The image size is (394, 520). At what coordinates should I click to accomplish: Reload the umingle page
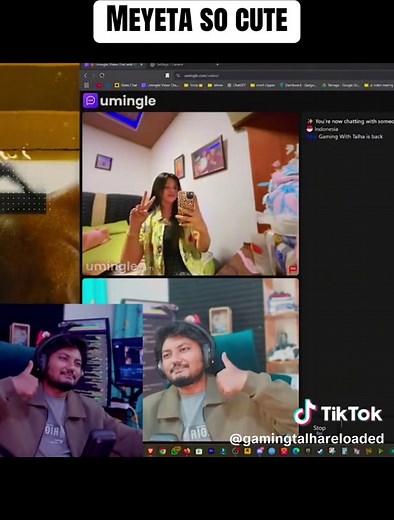[x=102, y=75]
